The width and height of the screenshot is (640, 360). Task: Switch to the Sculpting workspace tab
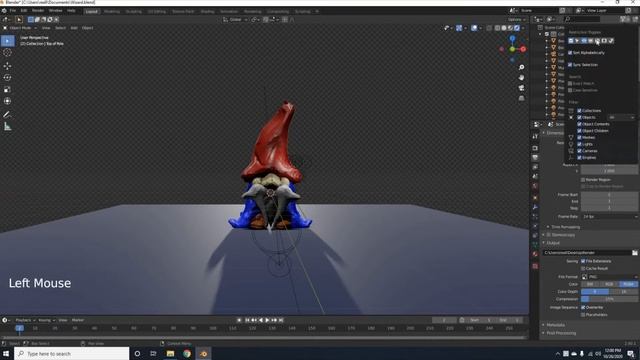point(133,11)
